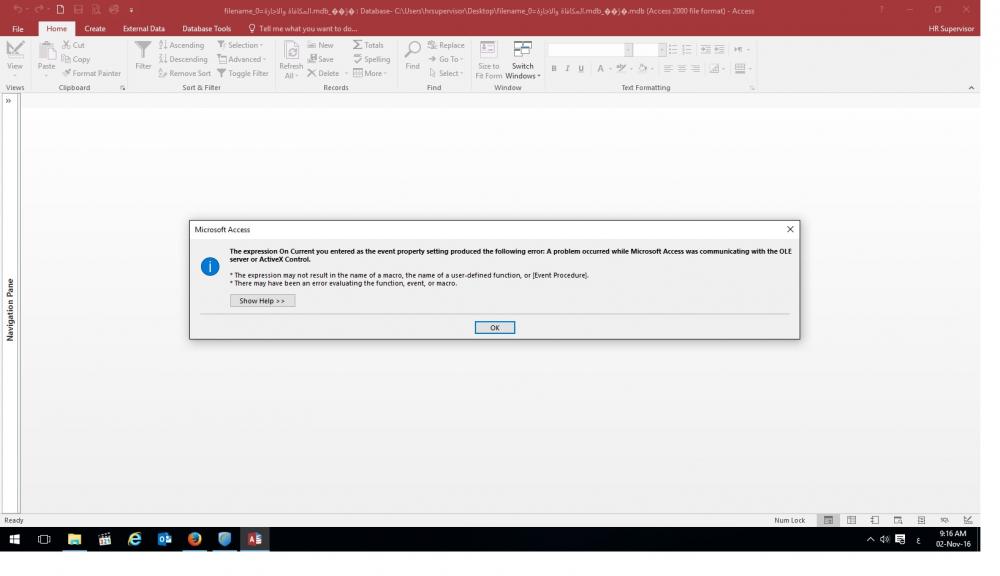Click the Find magnifier icon
The image size is (1000, 576).
click(x=413, y=50)
